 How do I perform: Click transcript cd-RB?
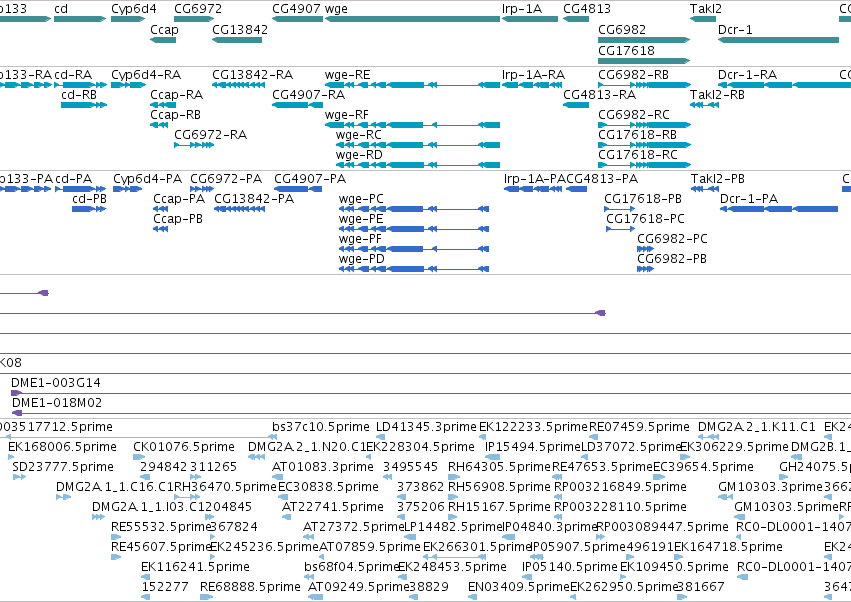point(84,105)
